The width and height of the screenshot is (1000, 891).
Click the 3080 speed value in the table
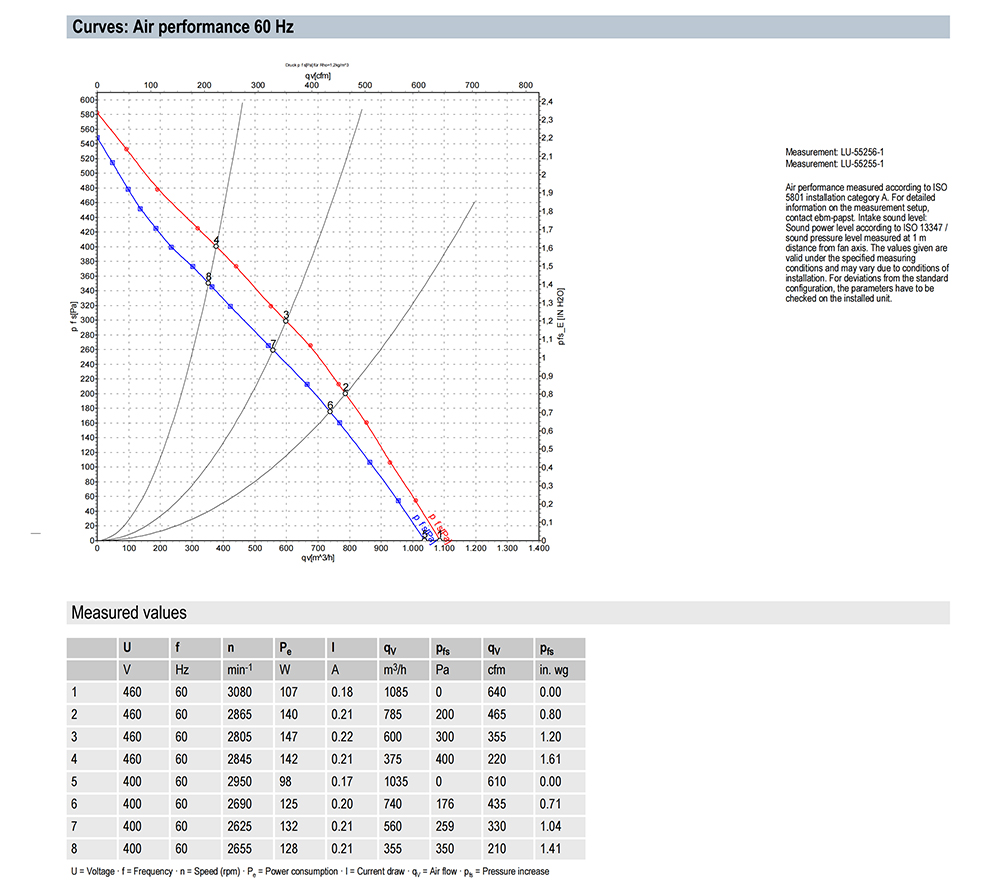pyautogui.click(x=240, y=691)
